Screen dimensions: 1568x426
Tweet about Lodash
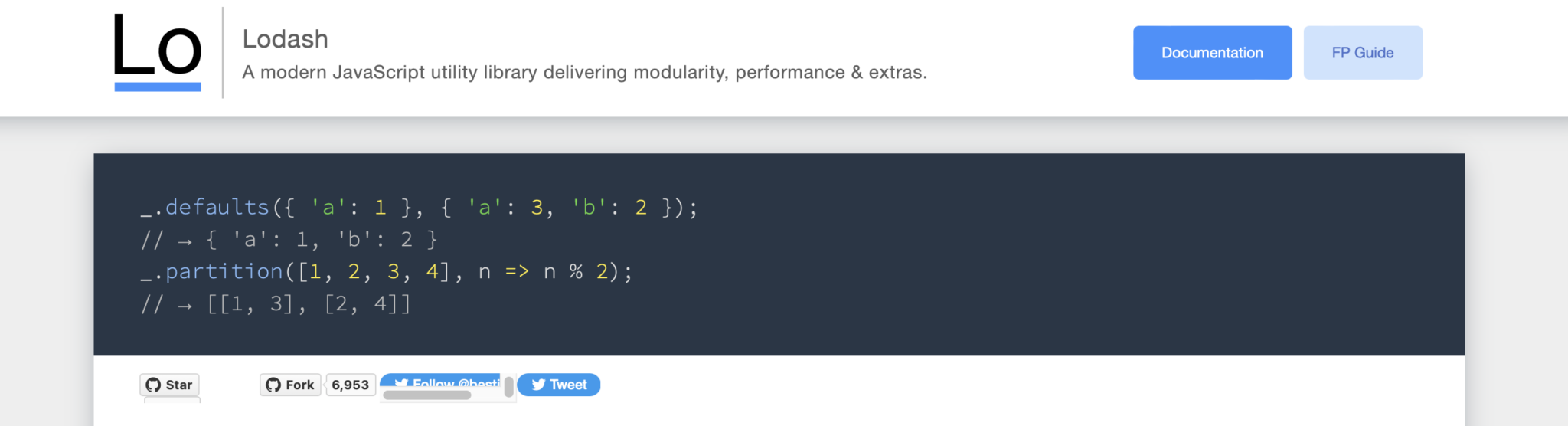click(559, 385)
